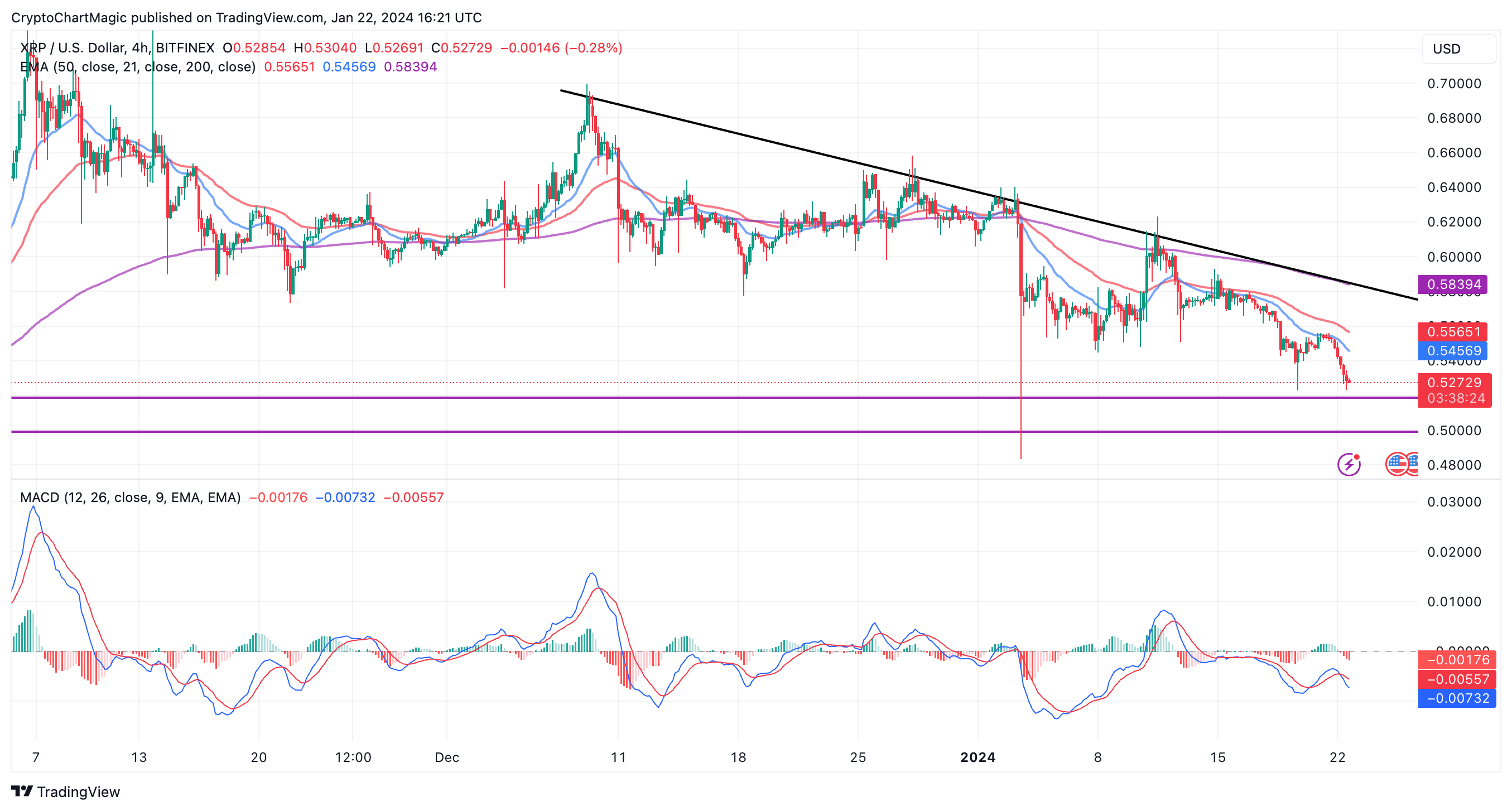Screen dimensions: 1512x811
Task: Click the MACD legend value −0.00176
Action: (278, 497)
